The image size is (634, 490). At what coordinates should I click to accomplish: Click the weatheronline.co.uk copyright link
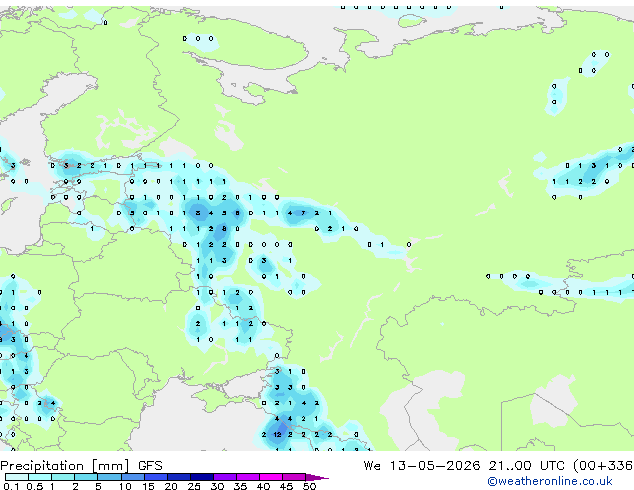point(550,481)
